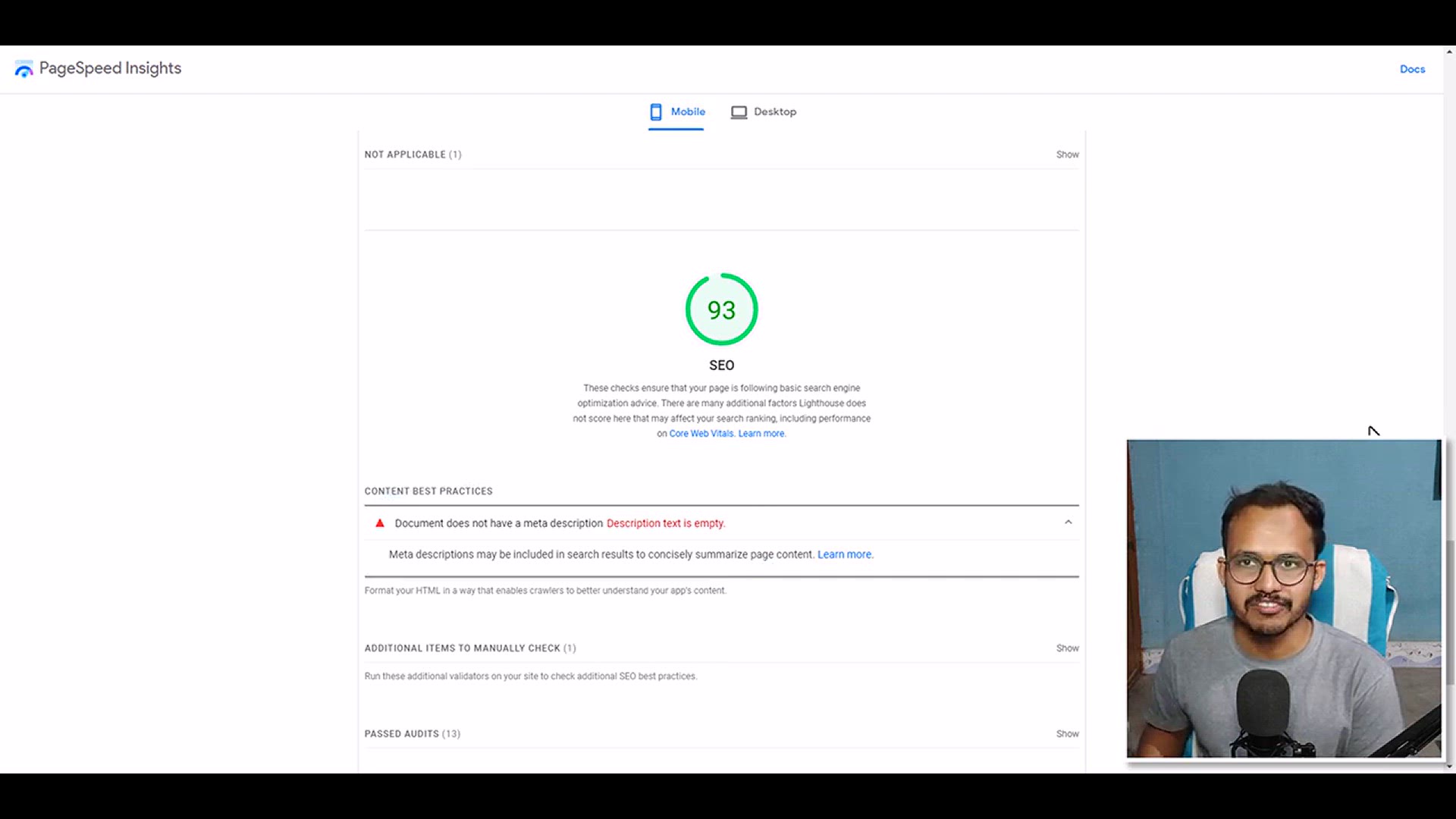1456x819 pixels.
Task: Click the scrollbar down arrow
Action: (1450, 767)
